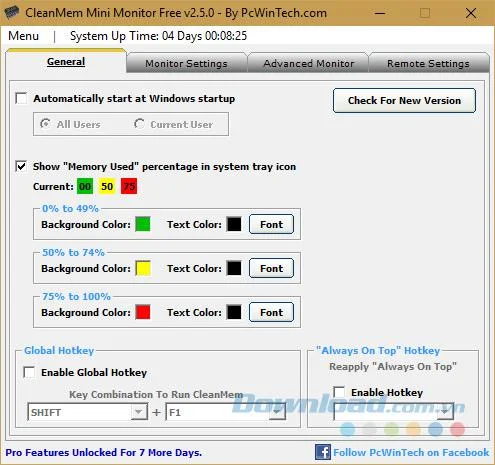Switch to the Monitor Settings tab
The height and width of the screenshot is (465, 495).
186,63
